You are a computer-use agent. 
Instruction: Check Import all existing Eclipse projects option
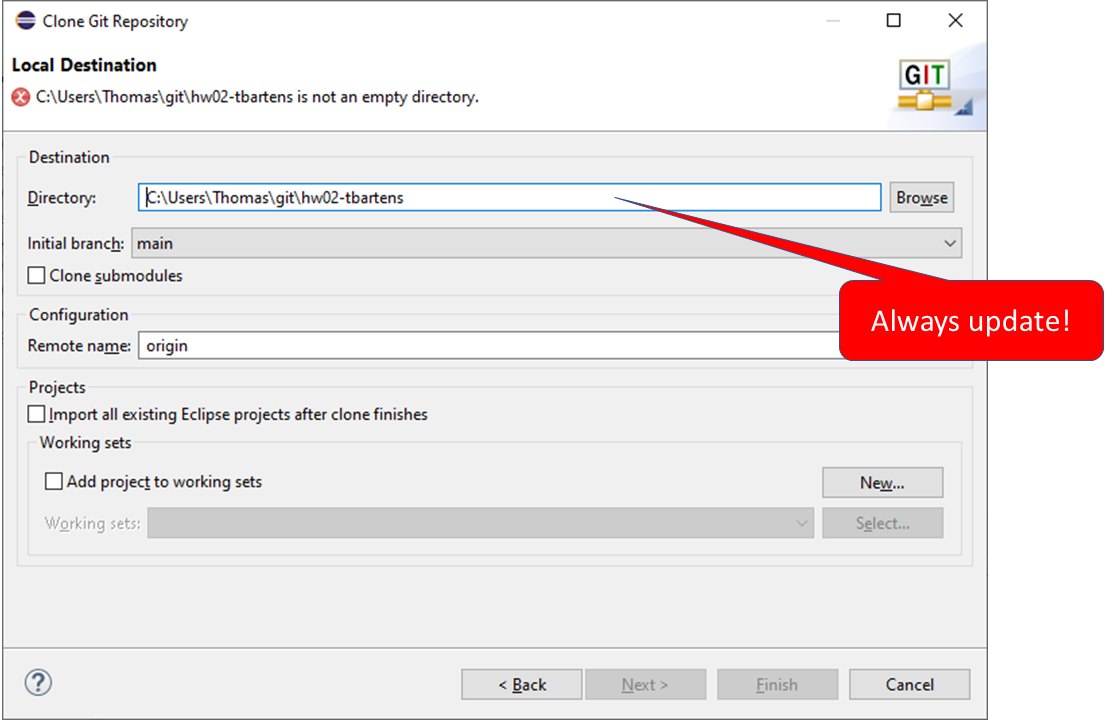[37, 414]
